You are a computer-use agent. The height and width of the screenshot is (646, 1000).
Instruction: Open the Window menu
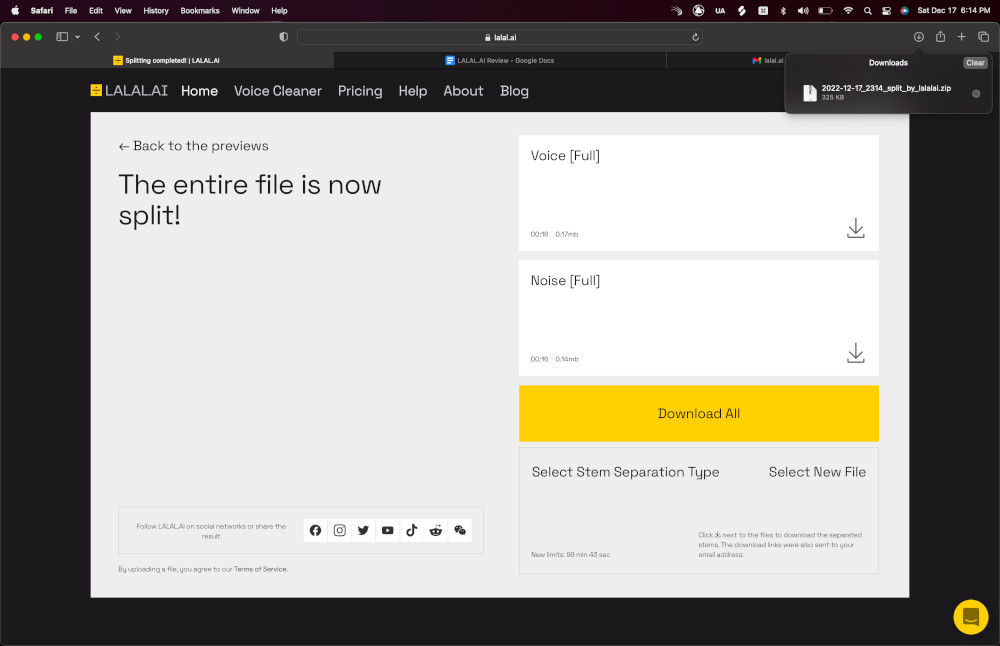[x=245, y=11]
